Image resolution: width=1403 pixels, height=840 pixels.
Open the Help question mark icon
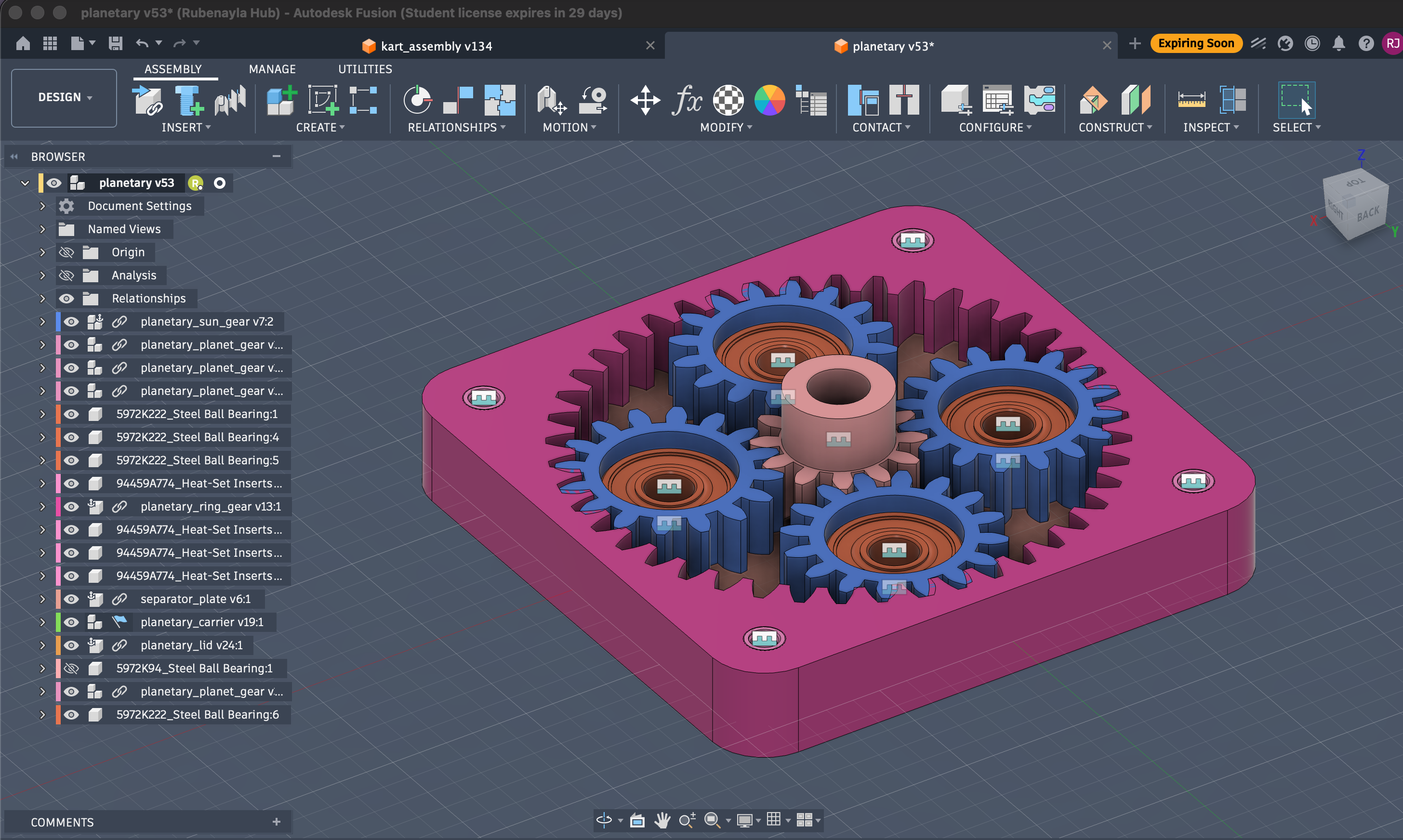(1365, 43)
